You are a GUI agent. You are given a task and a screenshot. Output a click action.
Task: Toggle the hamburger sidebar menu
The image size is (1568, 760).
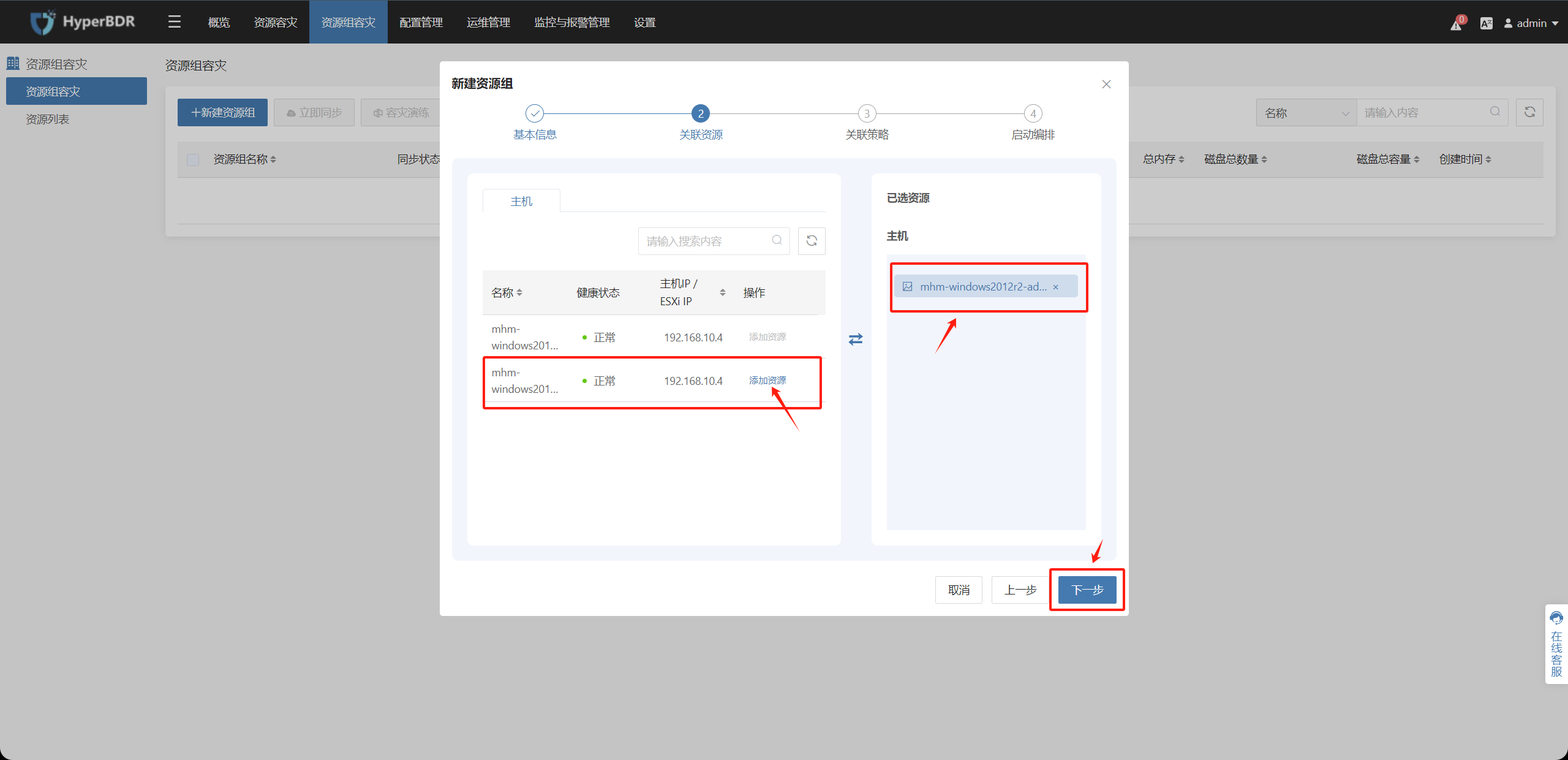tap(175, 22)
